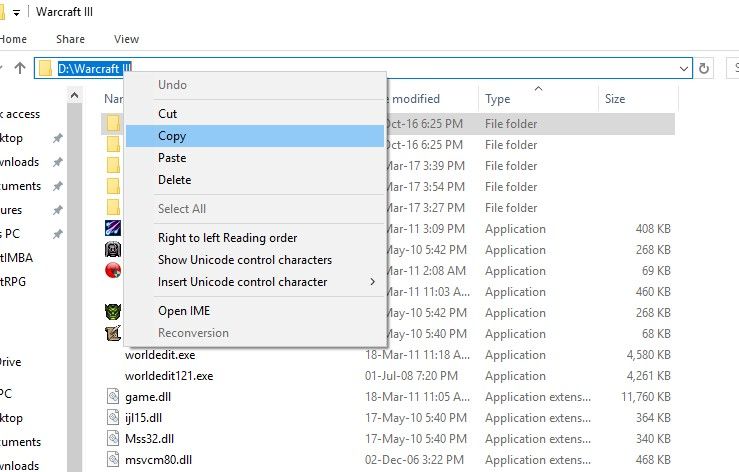Open IMBA folder in navigation pane
The width and height of the screenshot is (739, 472).
tap(16, 258)
